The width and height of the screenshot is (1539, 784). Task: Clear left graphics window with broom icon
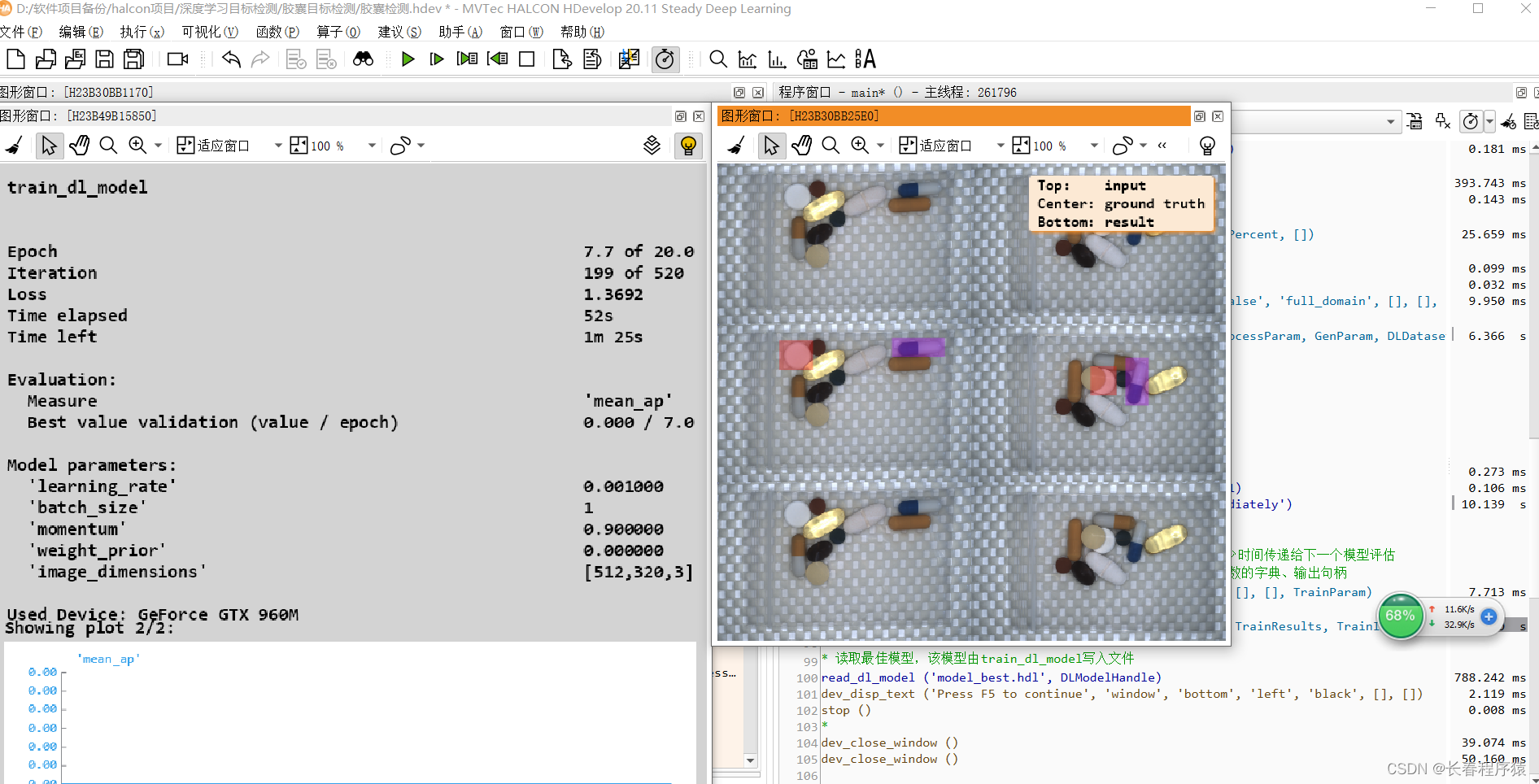coord(14,146)
